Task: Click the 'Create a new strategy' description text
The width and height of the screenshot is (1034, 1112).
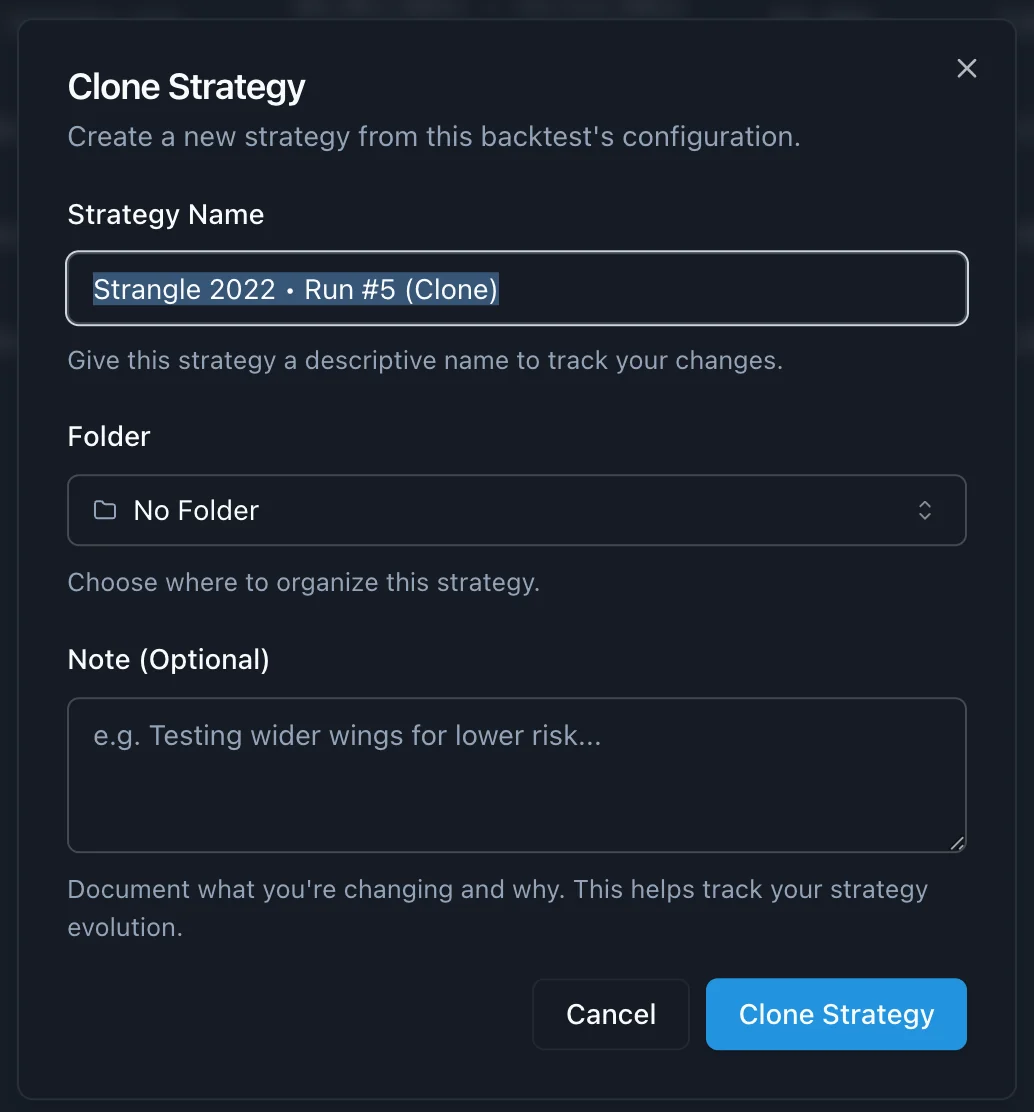Action: point(434,137)
